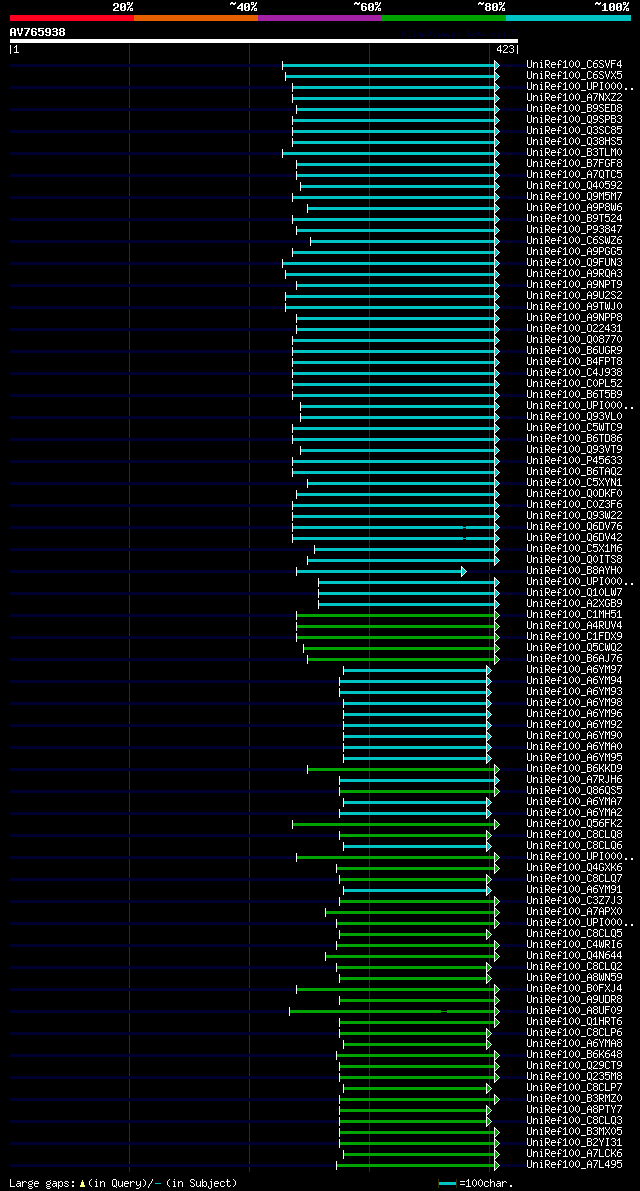
Task: Select the UniRef100_C6SWZ6 label
Action: tap(574, 241)
